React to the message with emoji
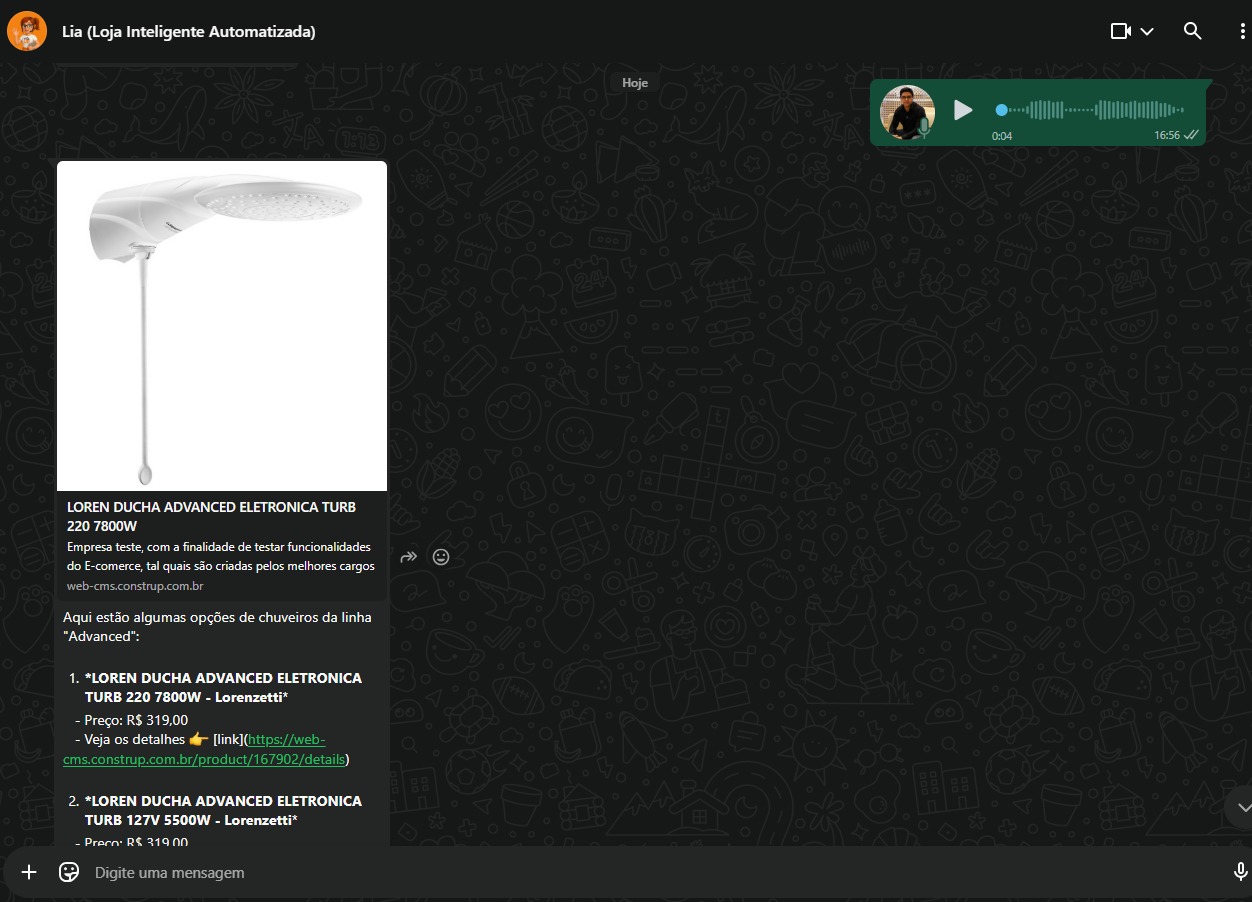Image resolution: width=1252 pixels, height=902 pixels. pos(441,557)
